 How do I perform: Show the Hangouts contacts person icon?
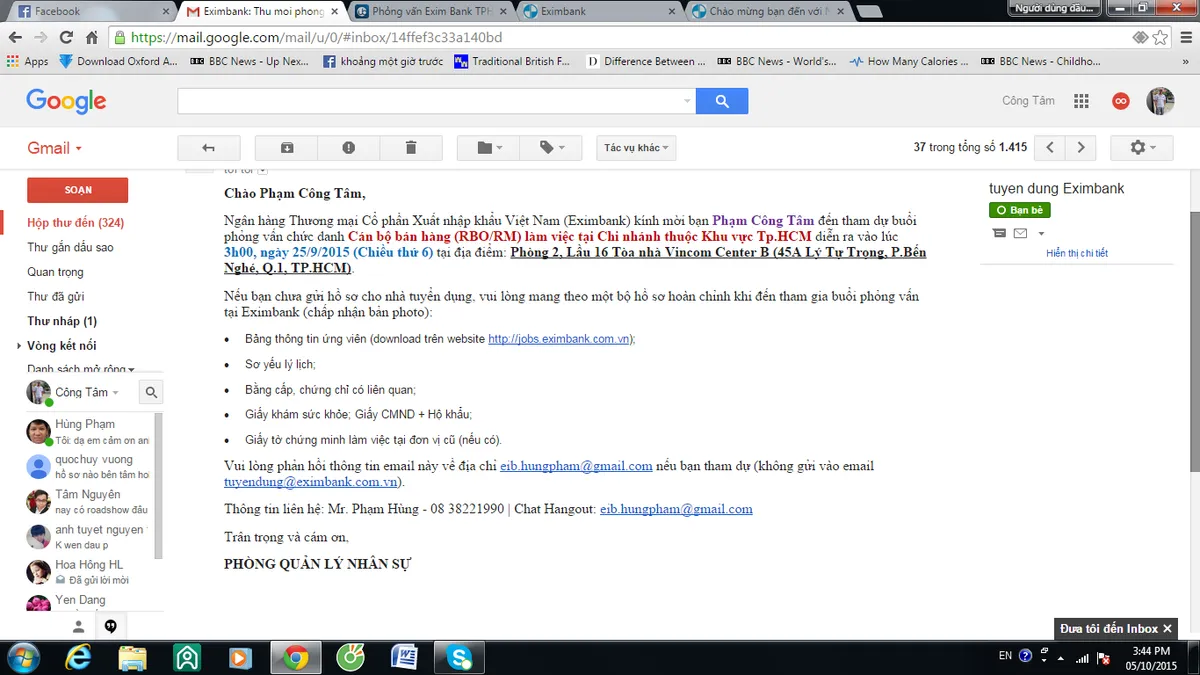(78, 626)
